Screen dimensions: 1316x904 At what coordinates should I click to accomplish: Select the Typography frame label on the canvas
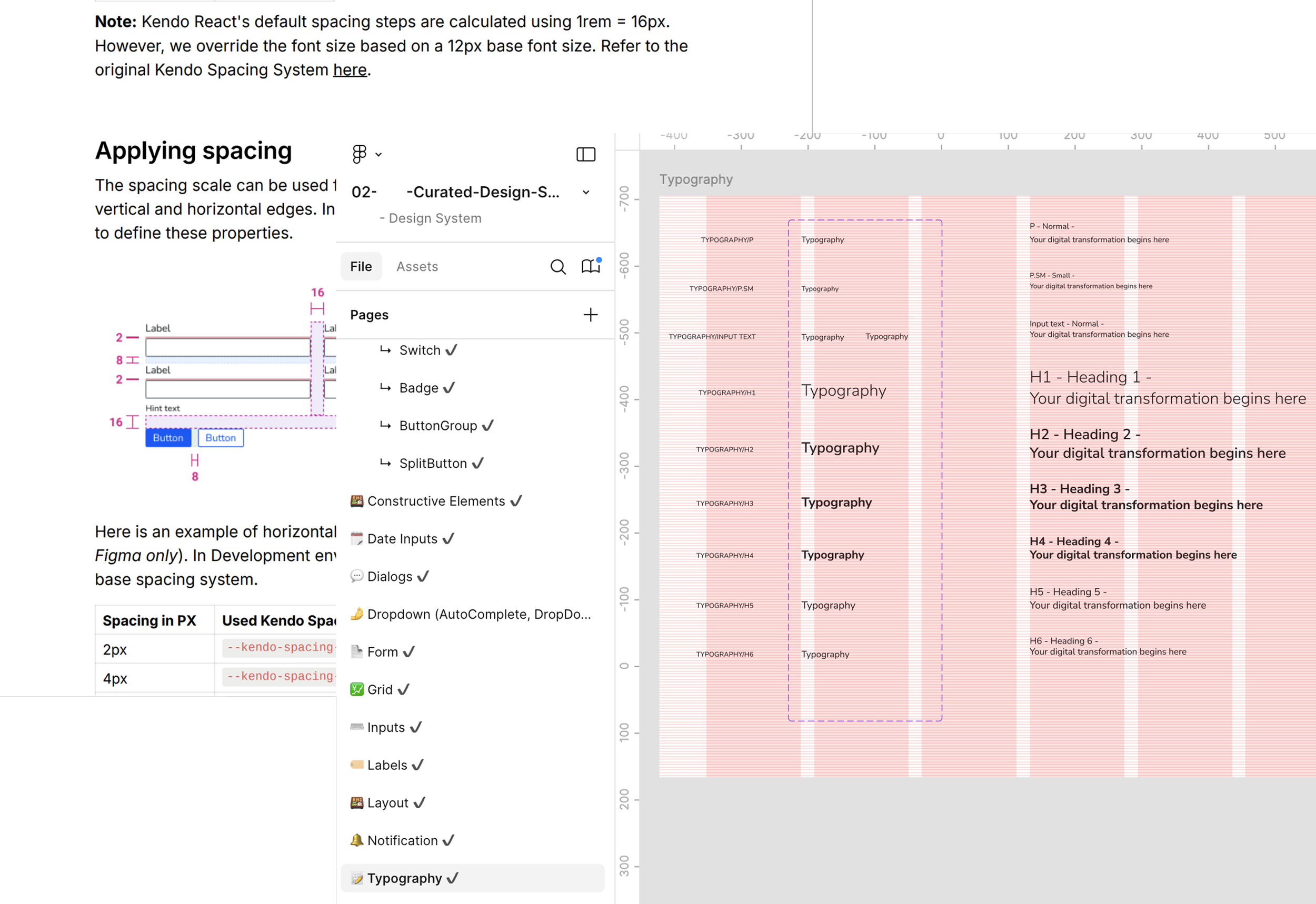tap(696, 179)
